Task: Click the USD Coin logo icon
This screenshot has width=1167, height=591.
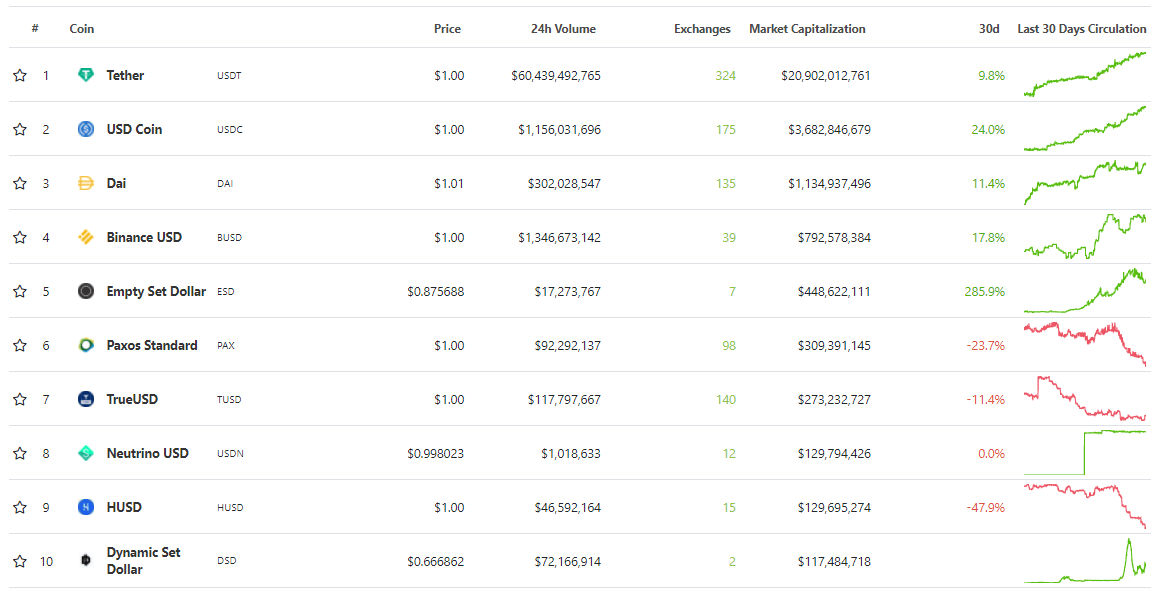Action: [86, 129]
